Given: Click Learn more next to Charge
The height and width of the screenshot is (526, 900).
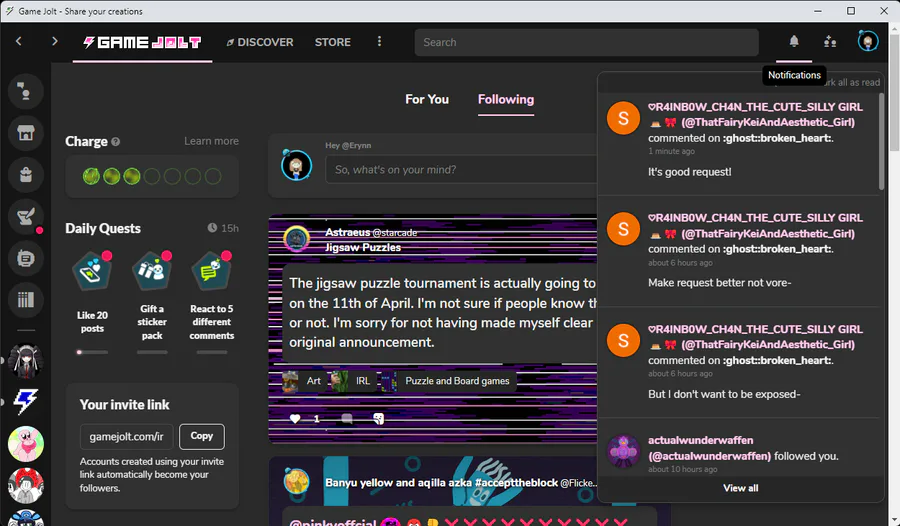Looking at the screenshot, I should (211, 141).
